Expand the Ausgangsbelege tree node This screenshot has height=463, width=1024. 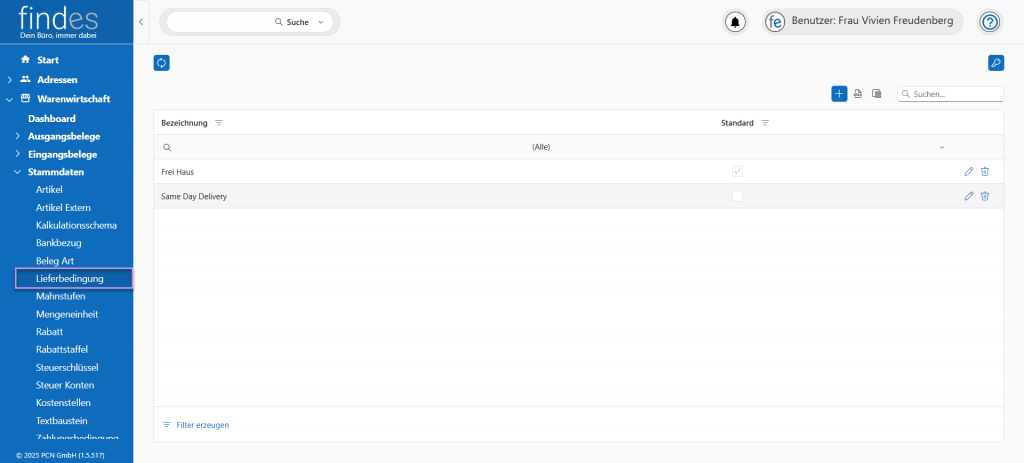[x=17, y=136]
